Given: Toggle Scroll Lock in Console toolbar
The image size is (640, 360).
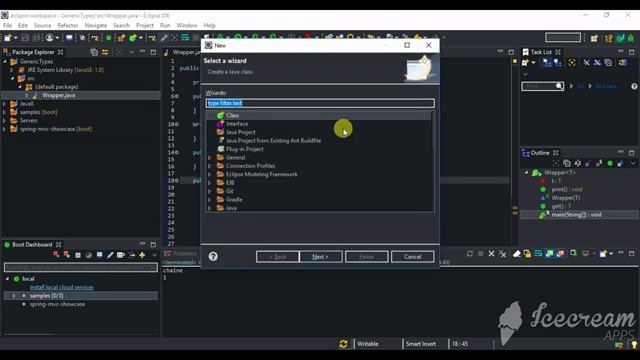Looking at the screenshot, I should [x=527, y=254].
